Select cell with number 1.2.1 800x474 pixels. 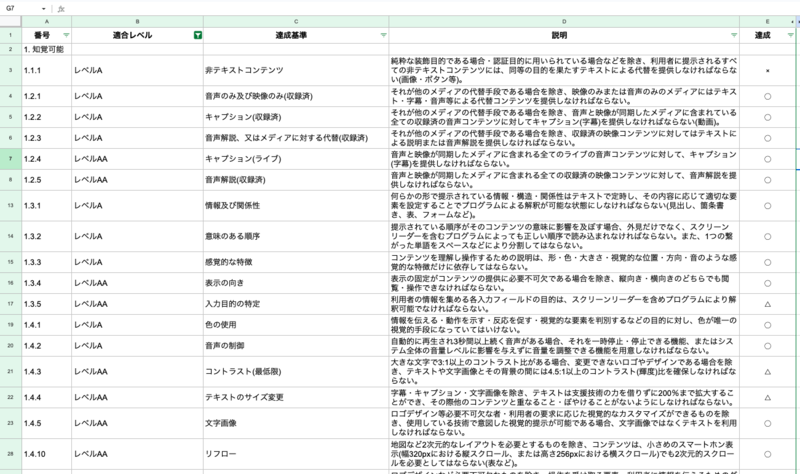(46, 96)
